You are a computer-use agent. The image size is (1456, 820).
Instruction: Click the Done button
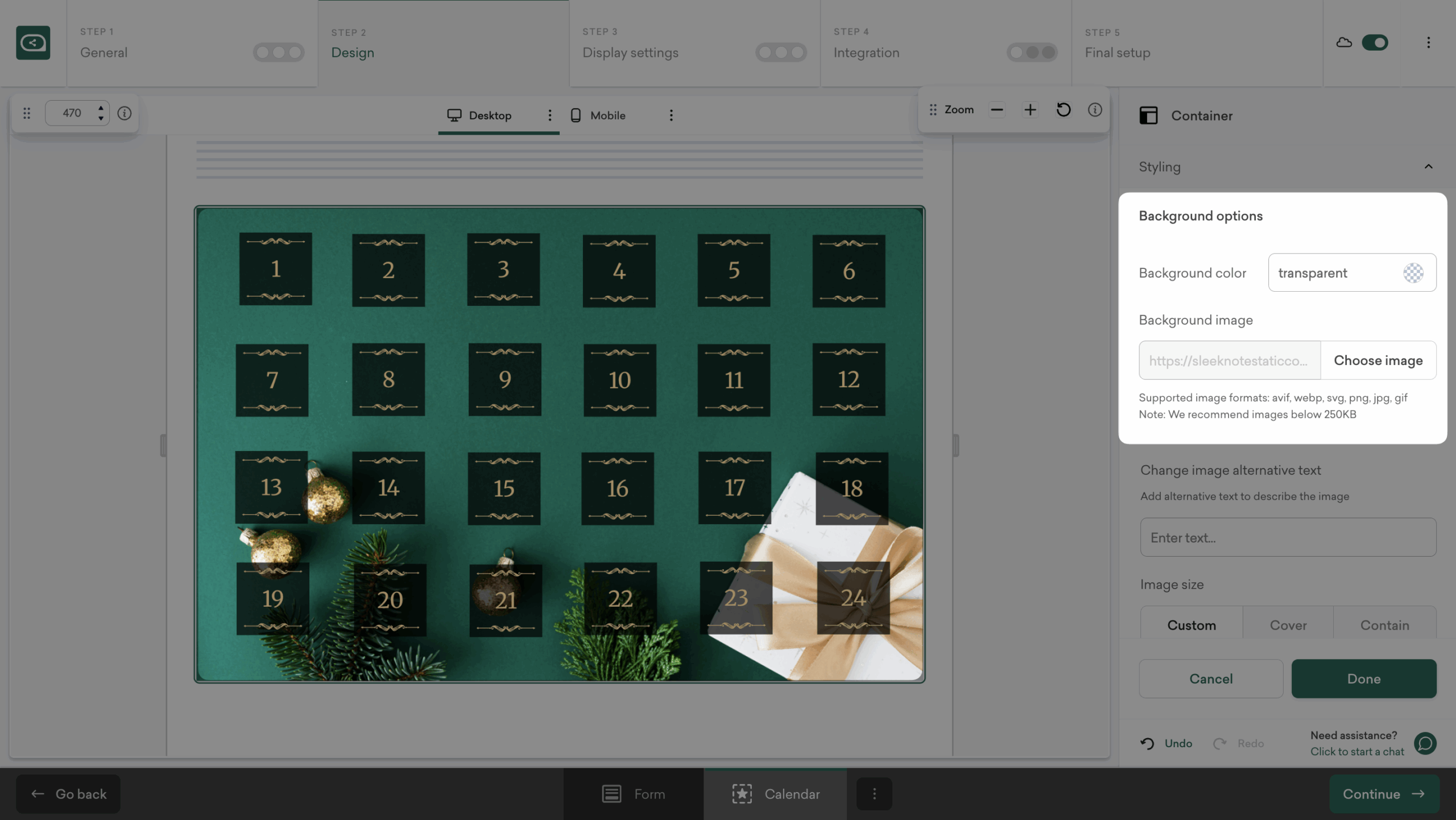[1363, 678]
